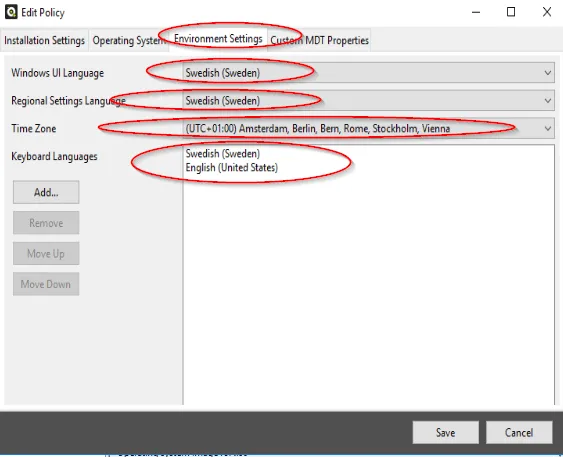Screen dimensions: 563x457
Task: Expand the Regional Settings Language dropdown
Action: (368, 101)
